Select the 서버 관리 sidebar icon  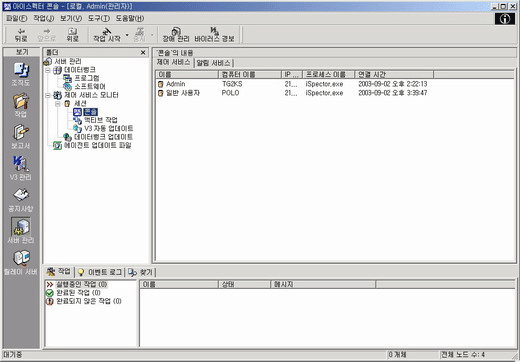point(21,231)
